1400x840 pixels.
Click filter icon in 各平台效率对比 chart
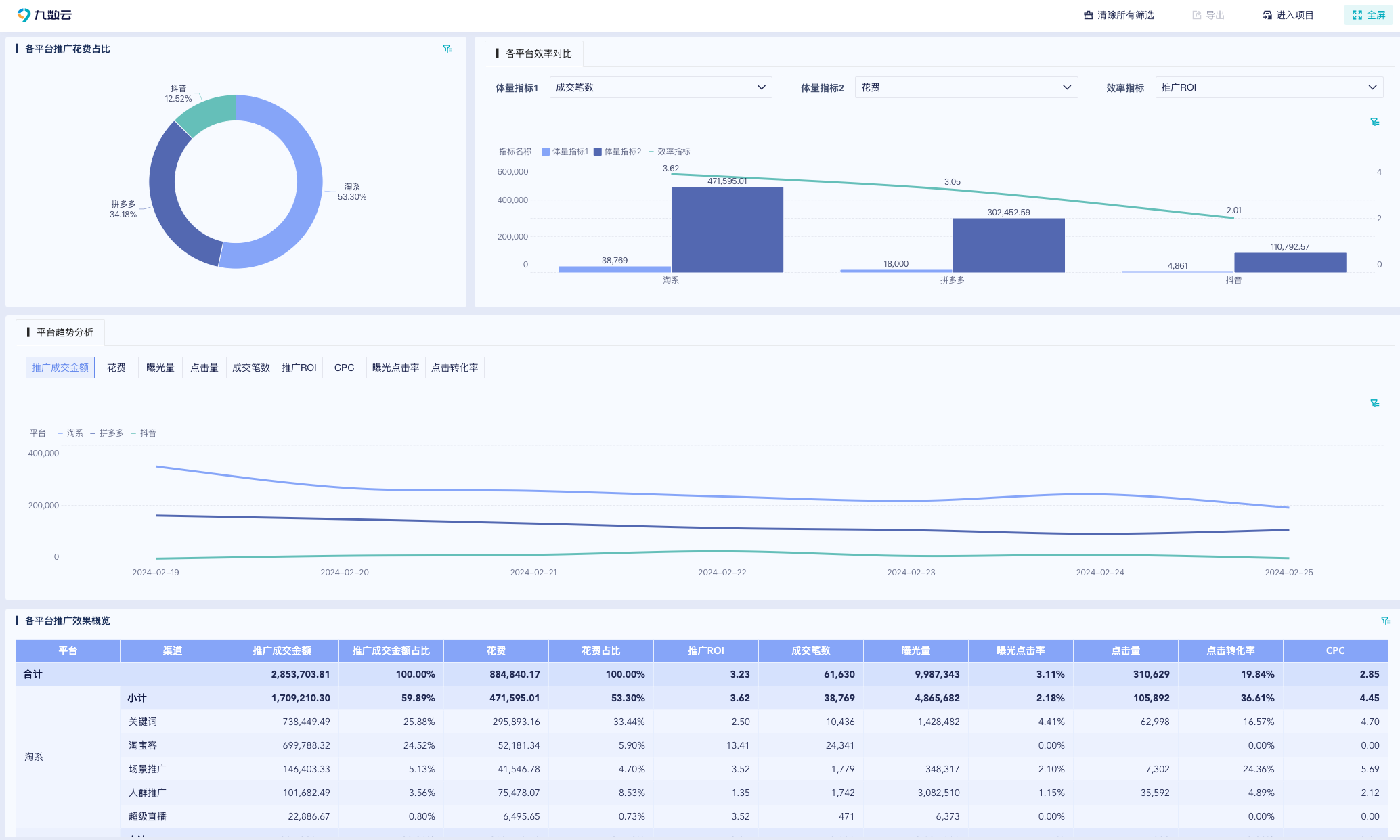click(x=1374, y=122)
